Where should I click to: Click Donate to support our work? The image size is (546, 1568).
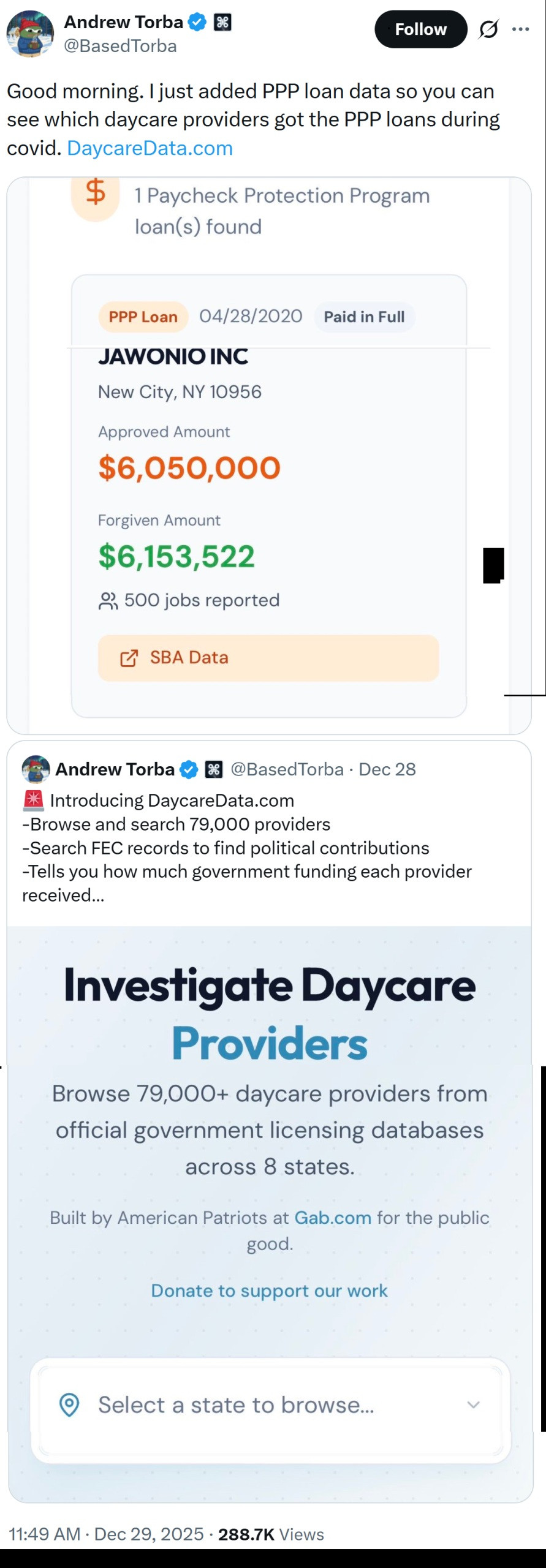coord(269,1291)
